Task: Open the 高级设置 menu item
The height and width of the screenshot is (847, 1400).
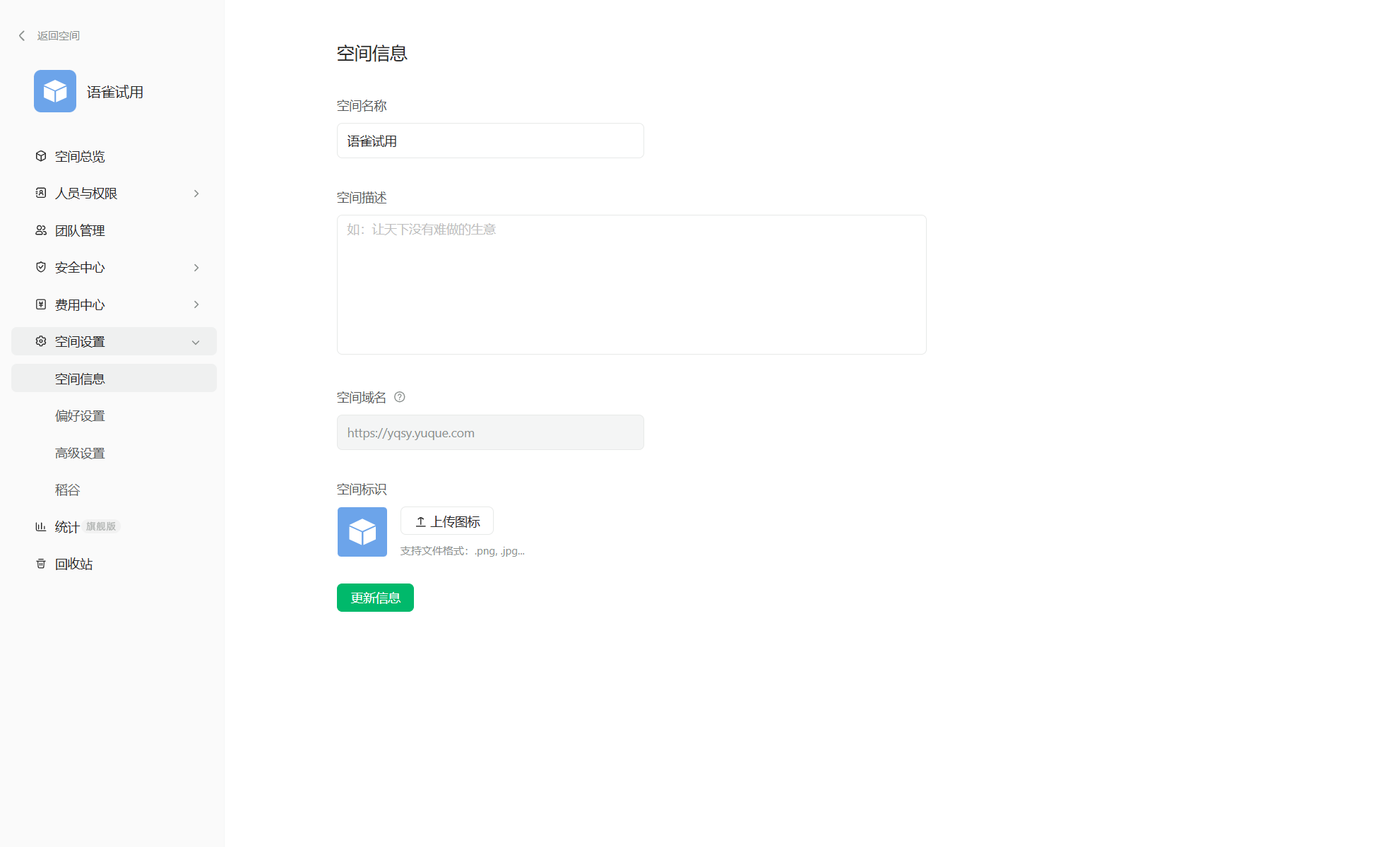Action: tap(80, 454)
